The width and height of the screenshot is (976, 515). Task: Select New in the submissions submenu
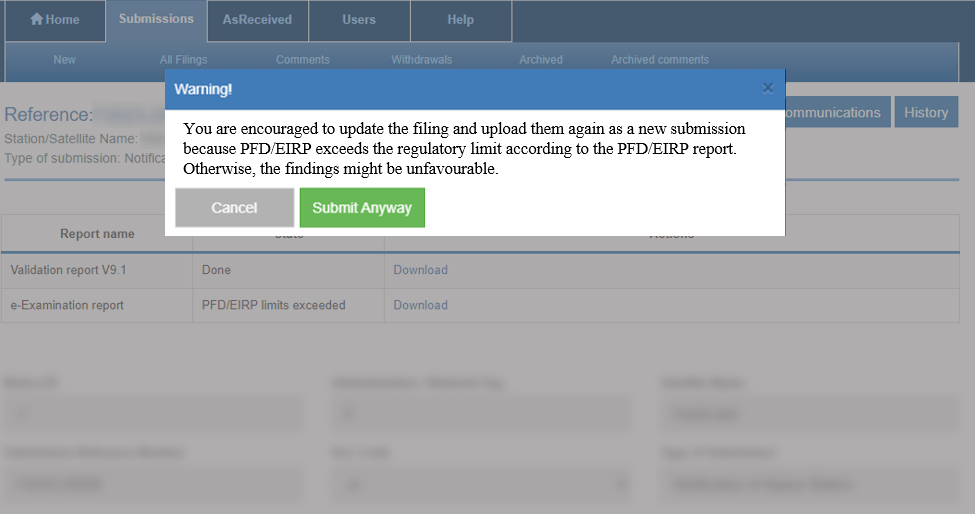(64, 60)
